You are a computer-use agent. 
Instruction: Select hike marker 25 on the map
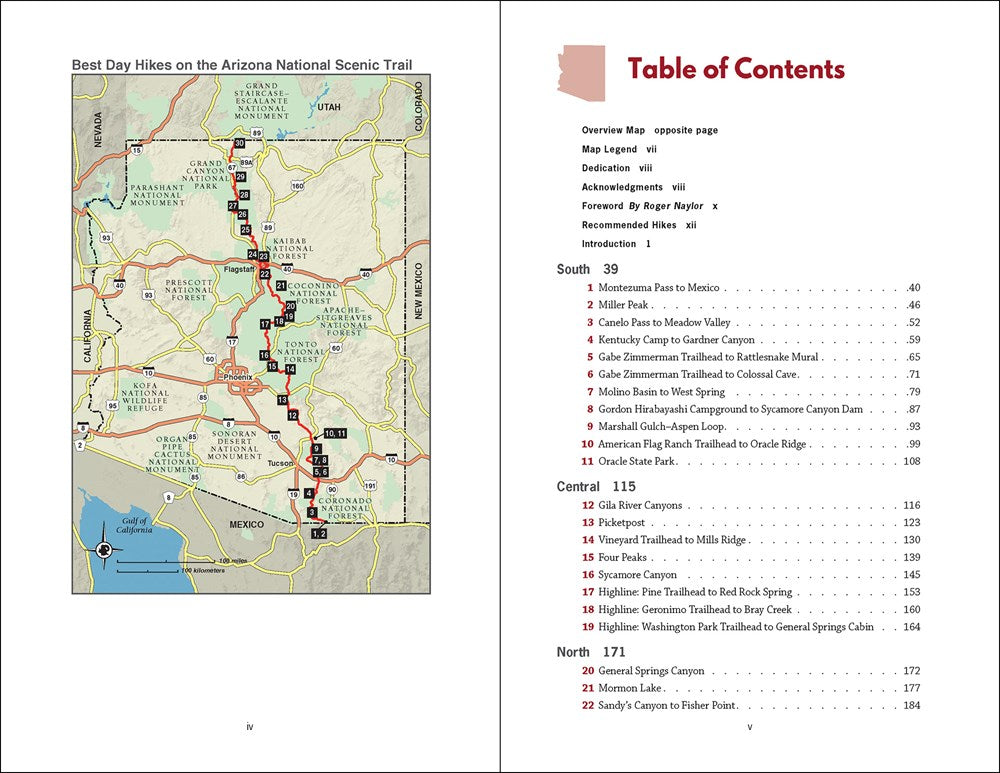(246, 230)
